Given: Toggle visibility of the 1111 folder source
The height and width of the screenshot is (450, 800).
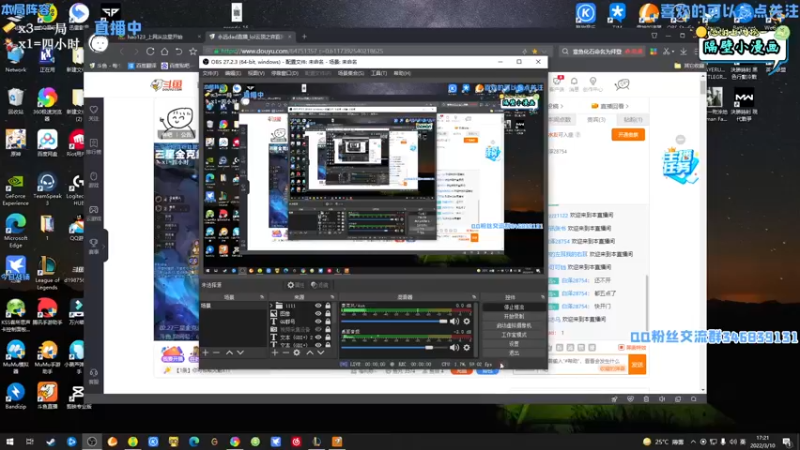Looking at the screenshot, I should coord(318,306).
